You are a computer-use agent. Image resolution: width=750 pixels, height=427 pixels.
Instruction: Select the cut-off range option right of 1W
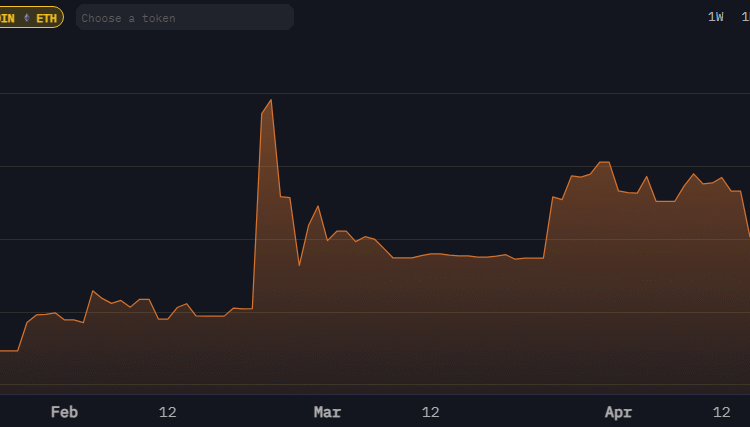[745, 17]
